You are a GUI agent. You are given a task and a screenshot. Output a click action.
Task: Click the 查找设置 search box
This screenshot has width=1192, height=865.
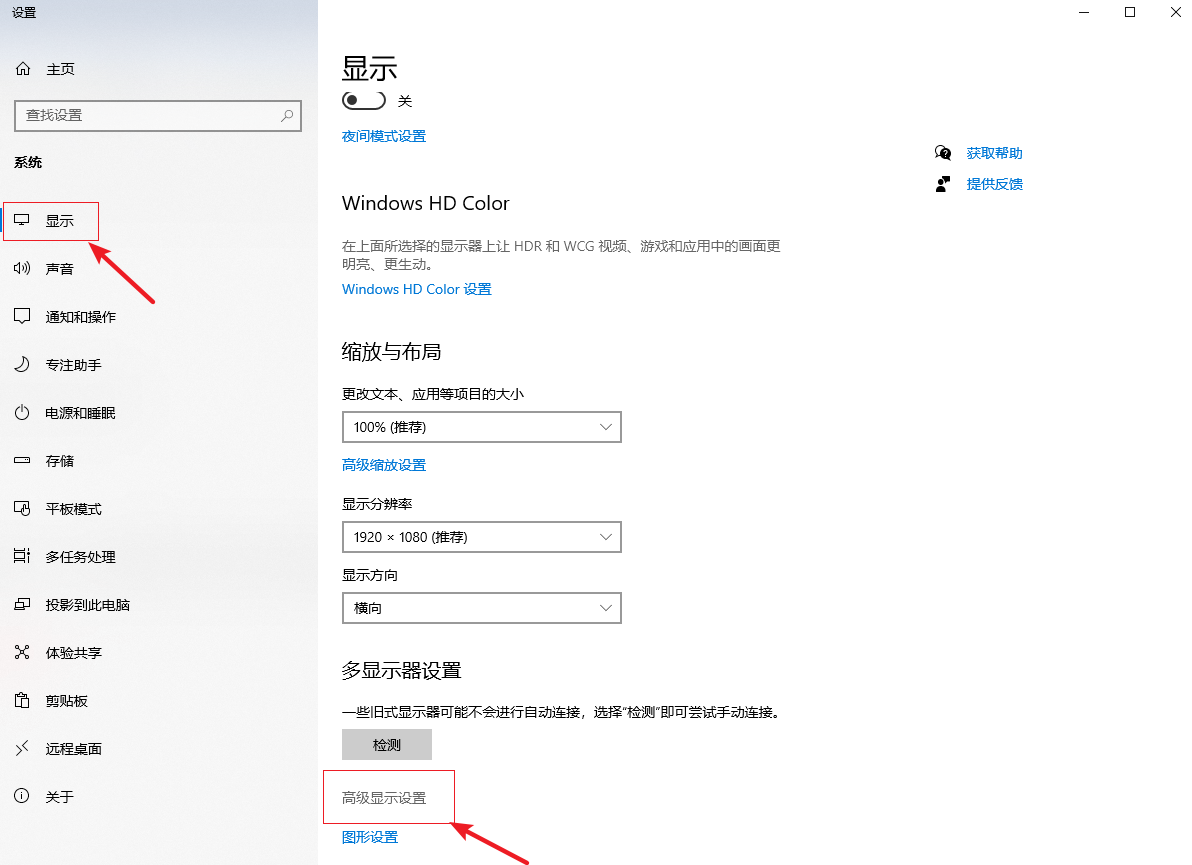148,115
